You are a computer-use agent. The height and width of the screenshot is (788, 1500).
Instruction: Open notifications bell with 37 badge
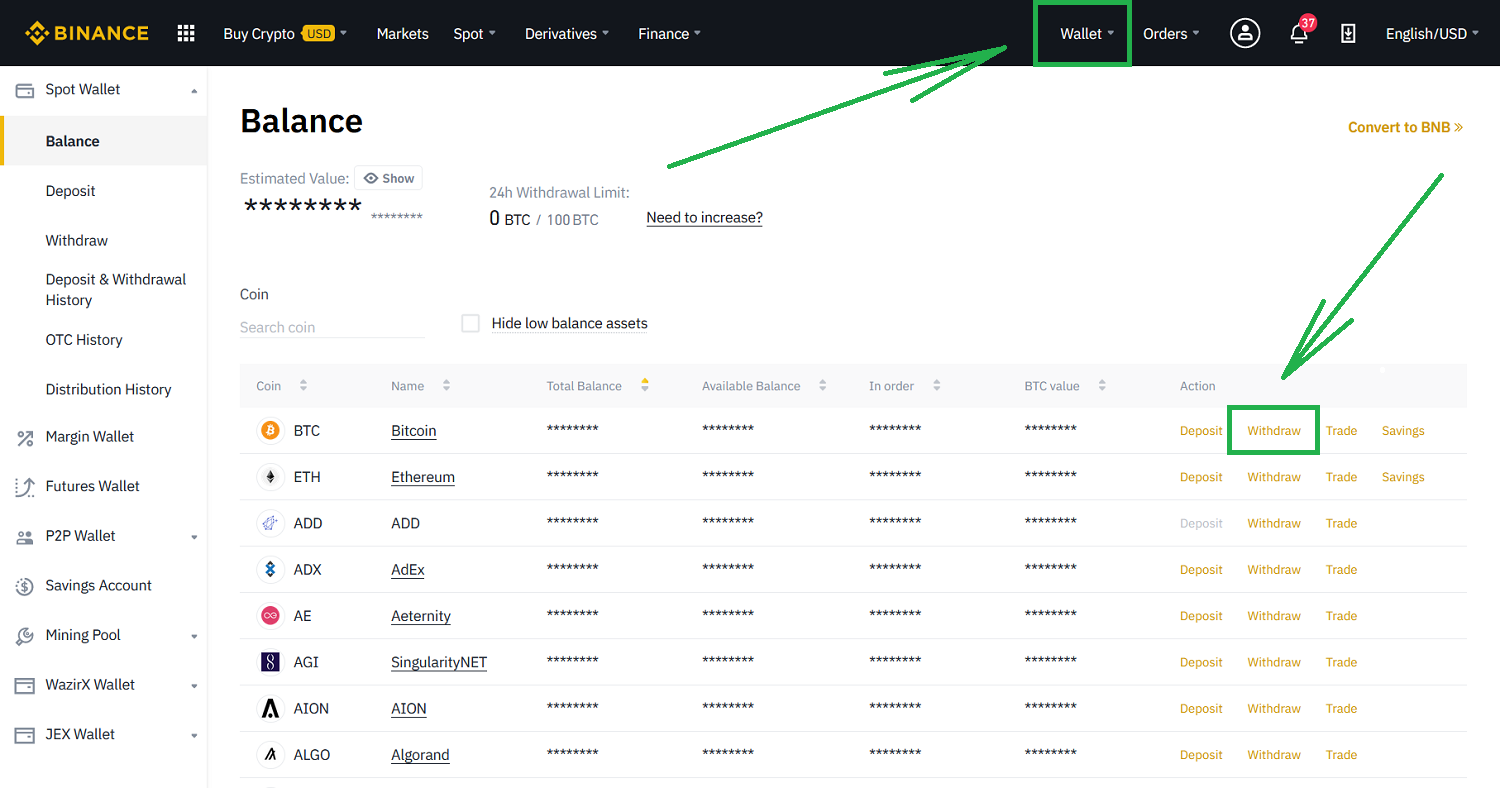pyautogui.click(x=1299, y=33)
